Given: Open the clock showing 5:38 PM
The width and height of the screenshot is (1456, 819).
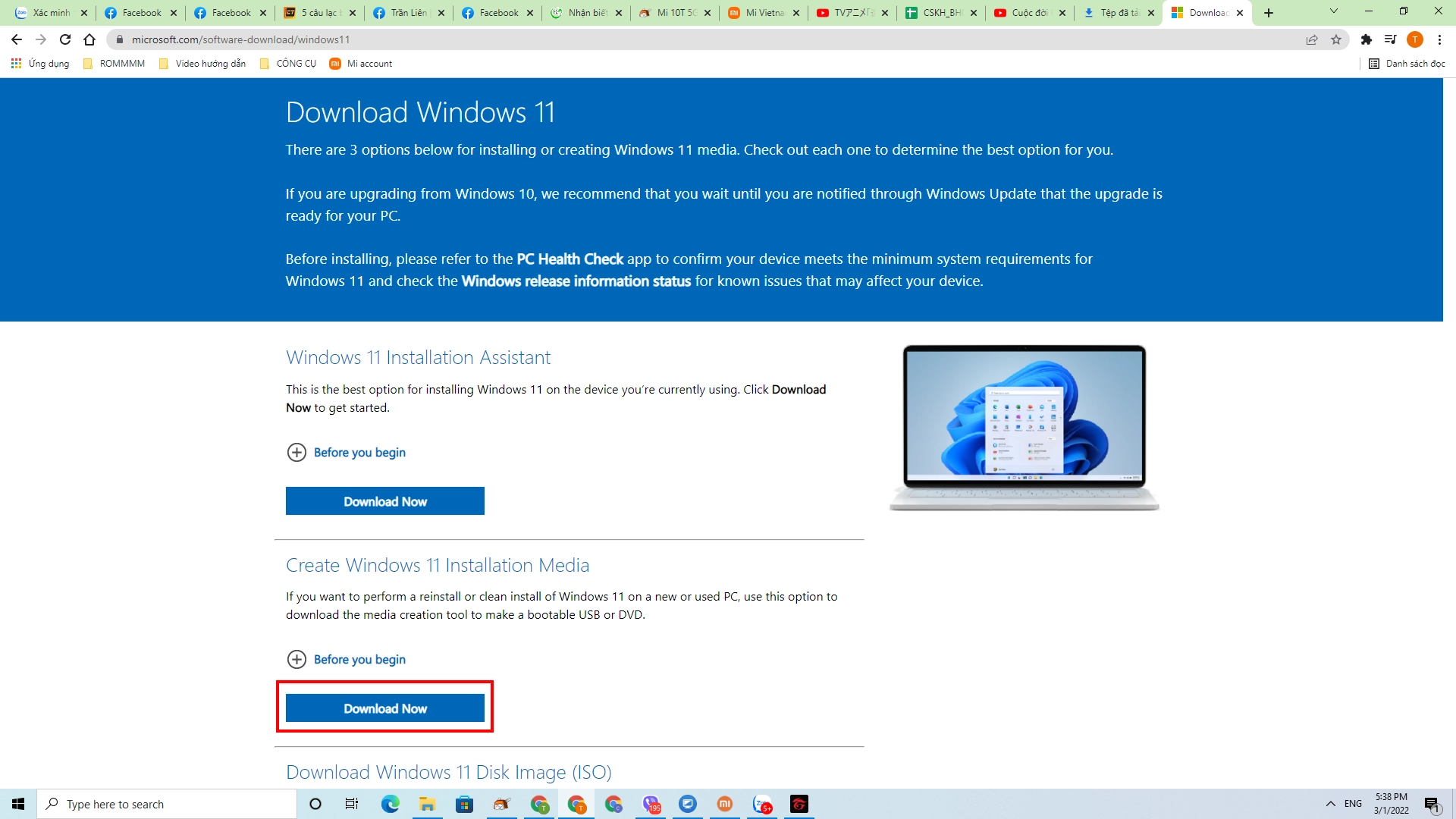Looking at the screenshot, I should coord(1392,804).
